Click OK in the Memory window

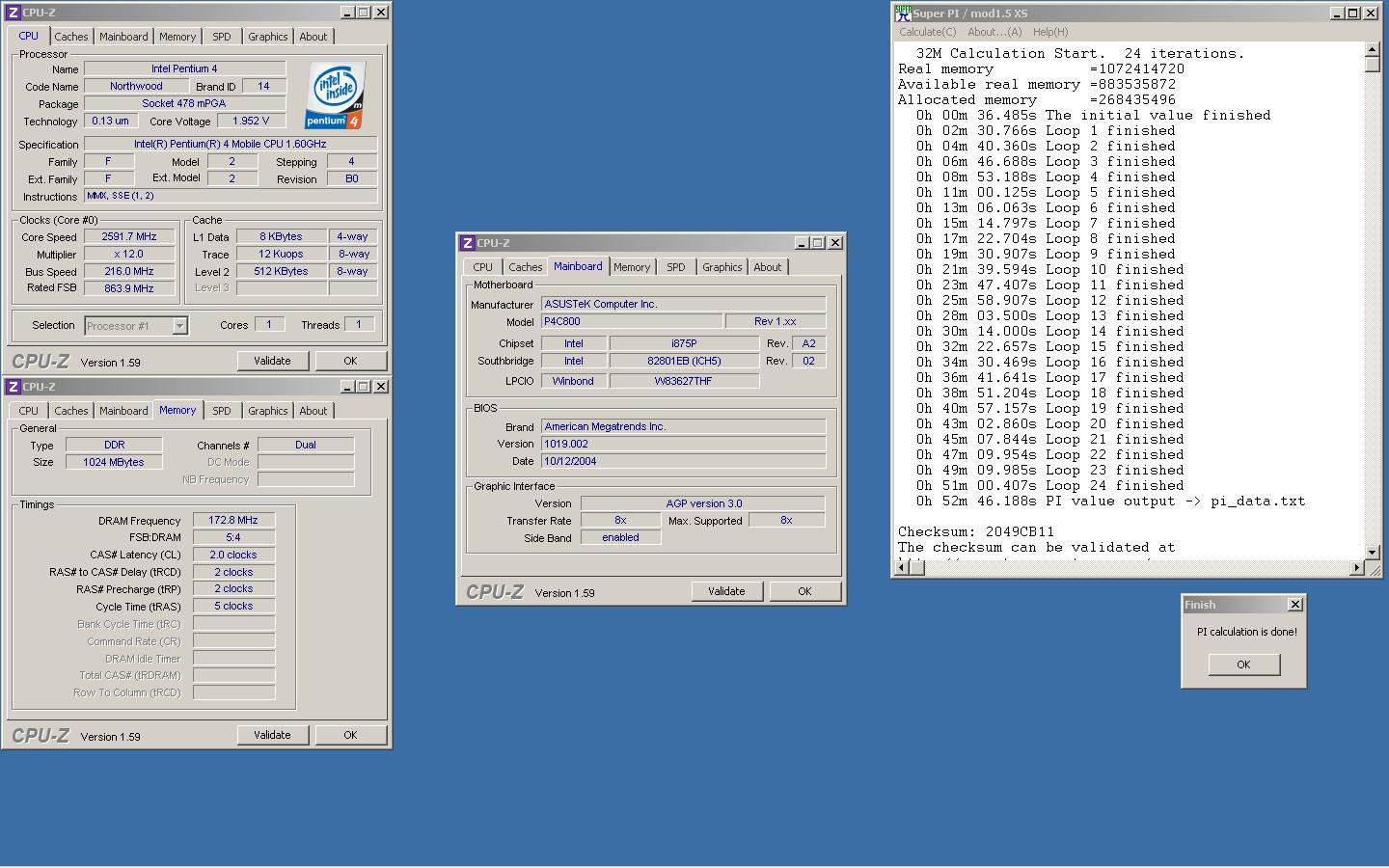click(x=350, y=735)
